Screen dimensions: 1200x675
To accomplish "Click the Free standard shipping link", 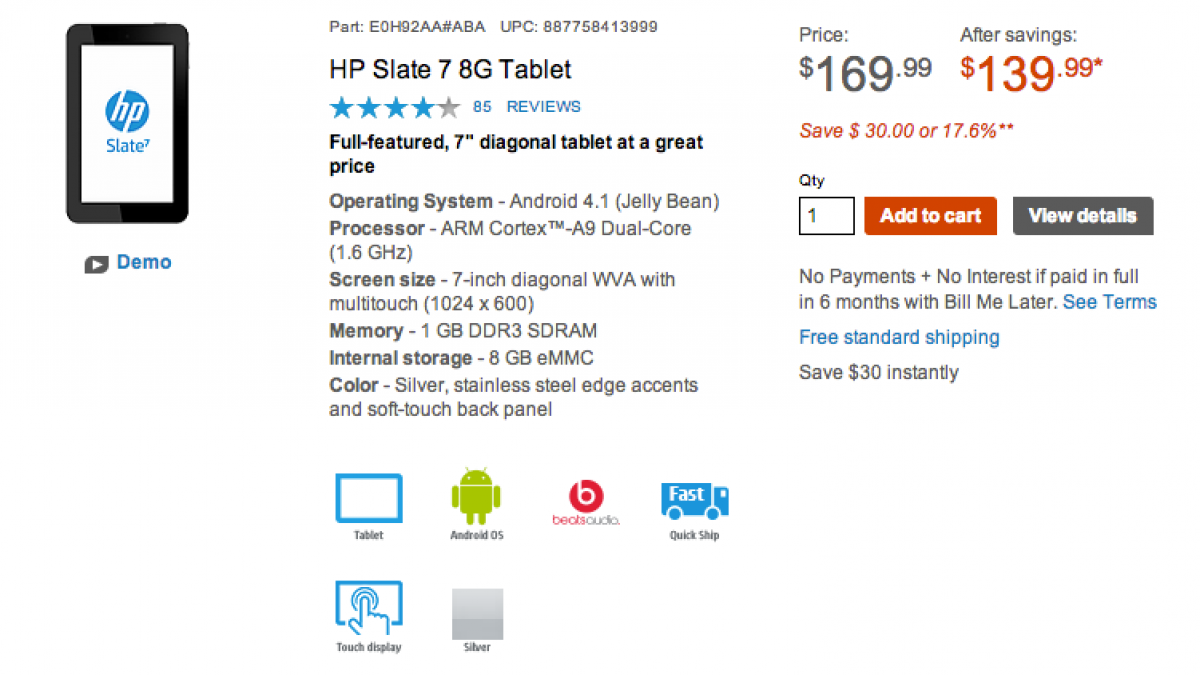I will 899,337.
